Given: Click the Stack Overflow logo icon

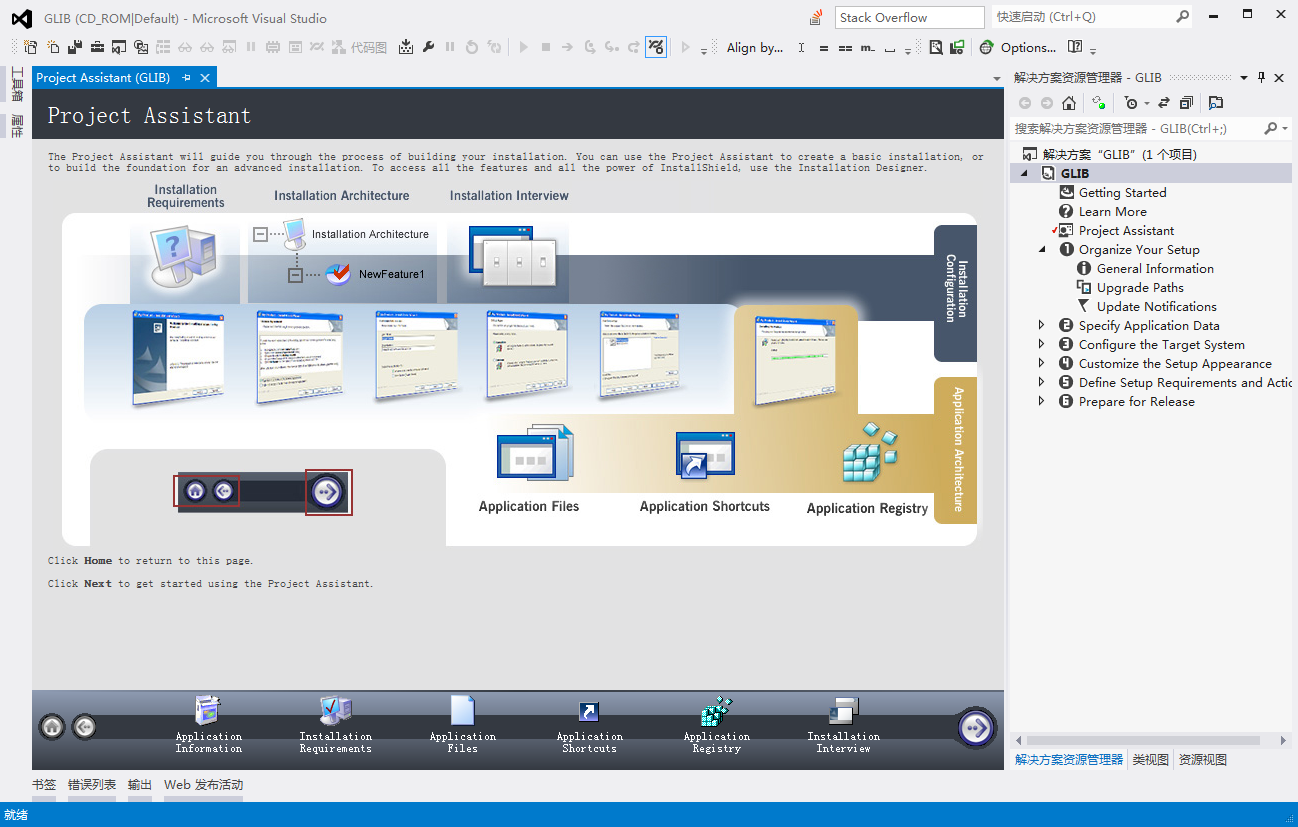Looking at the screenshot, I should pyautogui.click(x=817, y=17).
